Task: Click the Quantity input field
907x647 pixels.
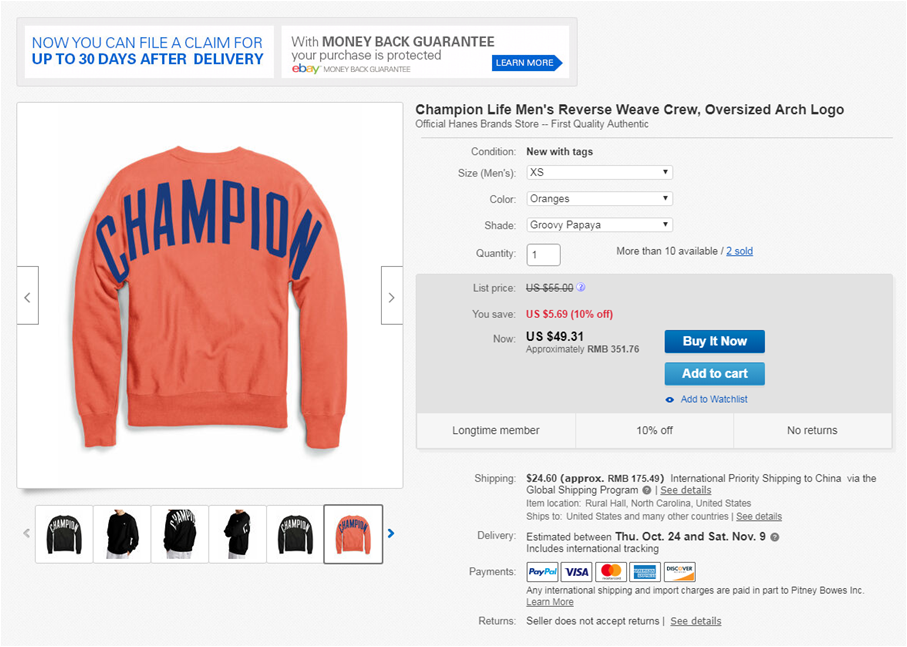Action: pyautogui.click(x=544, y=254)
